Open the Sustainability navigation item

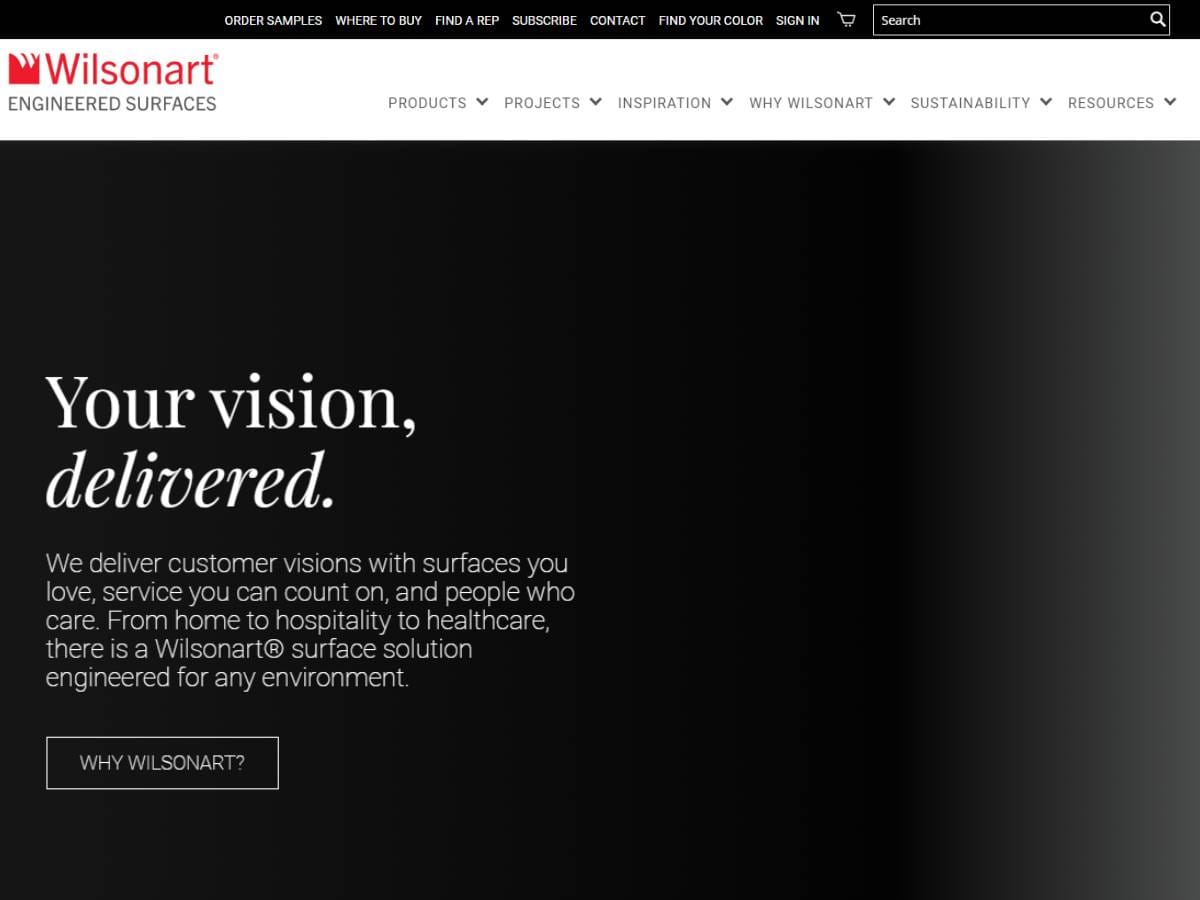(970, 103)
